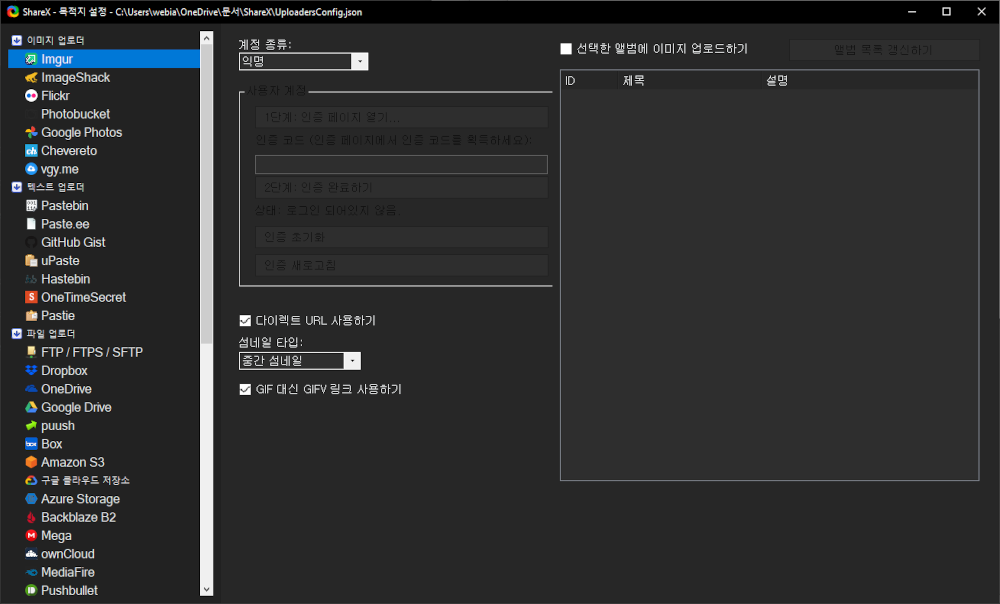The height and width of the screenshot is (604, 1000).
Task: Pick the vgy.me cloud icon
Action: (31, 169)
